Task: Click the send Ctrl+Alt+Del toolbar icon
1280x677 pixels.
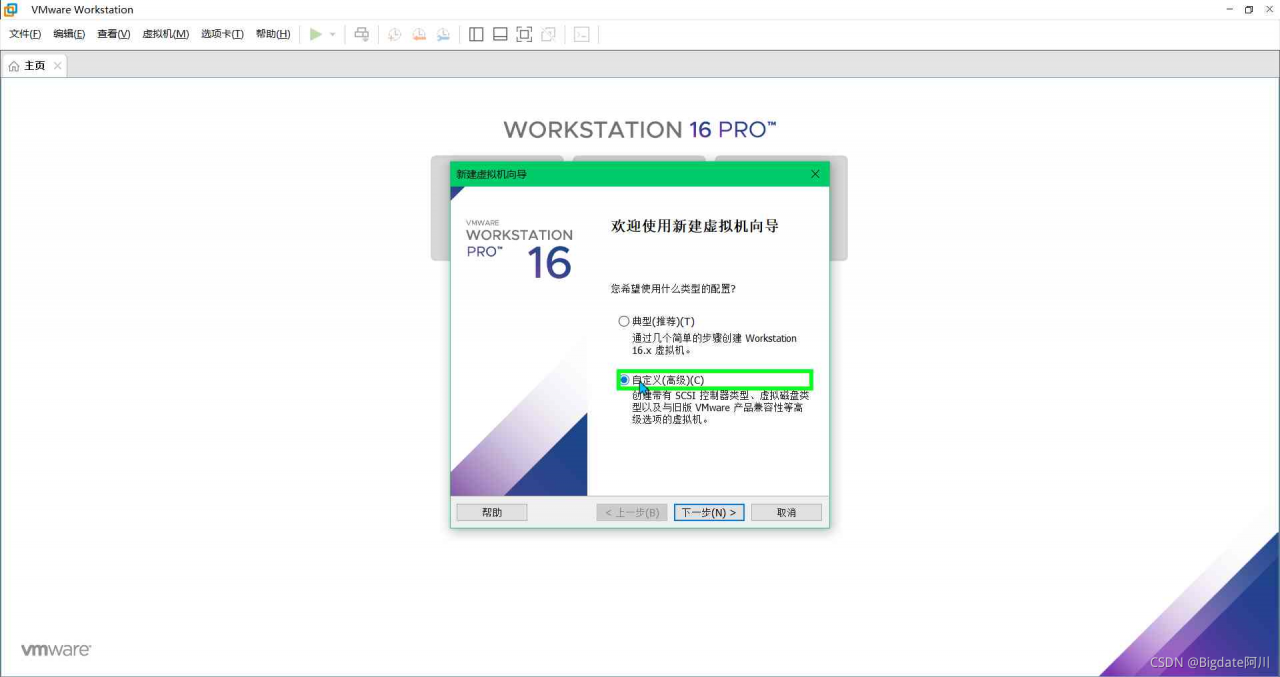Action: click(x=362, y=34)
